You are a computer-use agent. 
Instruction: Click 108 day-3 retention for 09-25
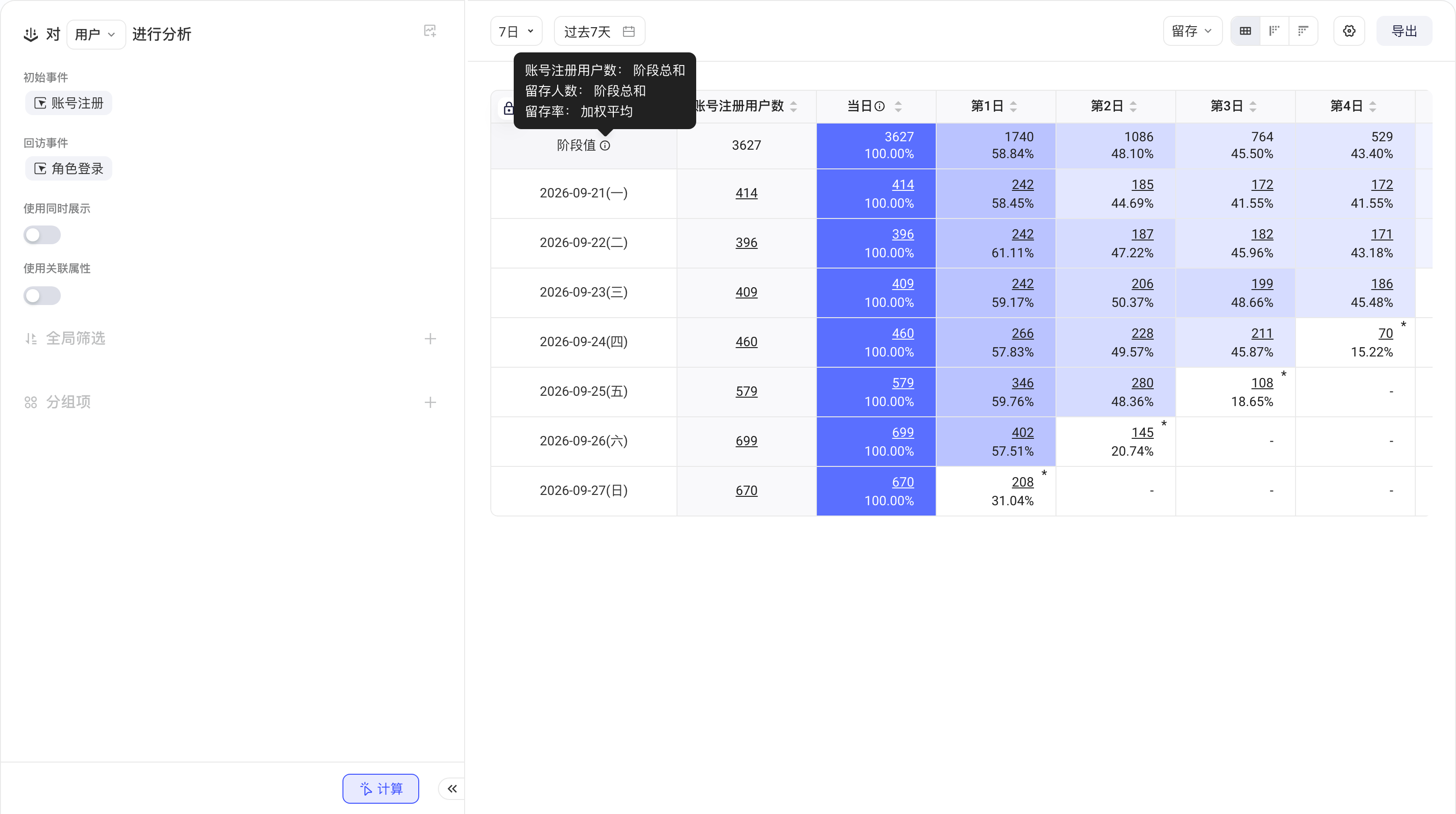pyautogui.click(x=1261, y=383)
